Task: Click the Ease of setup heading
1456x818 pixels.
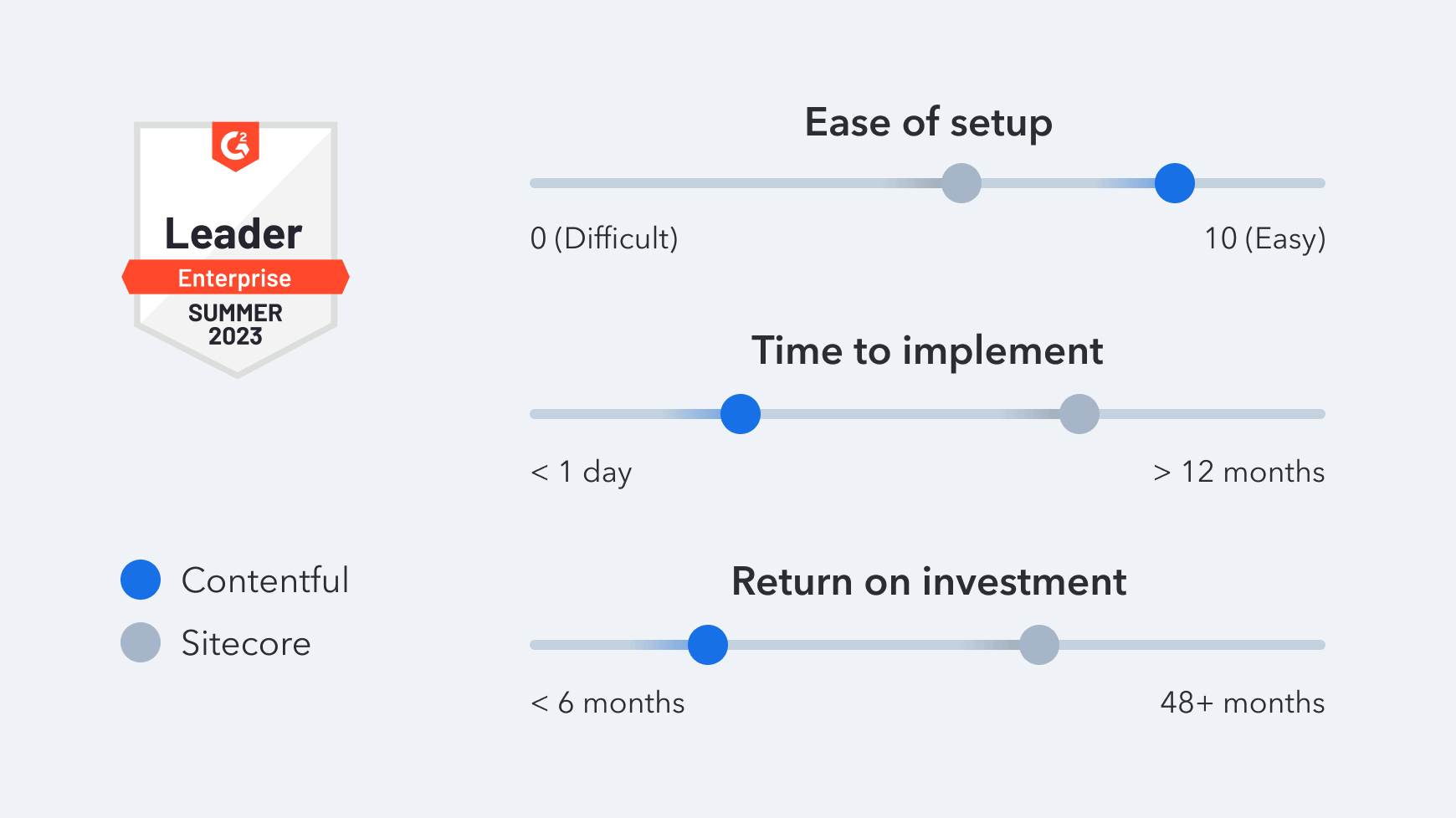Action: pyautogui.click(x=928, y=124)
